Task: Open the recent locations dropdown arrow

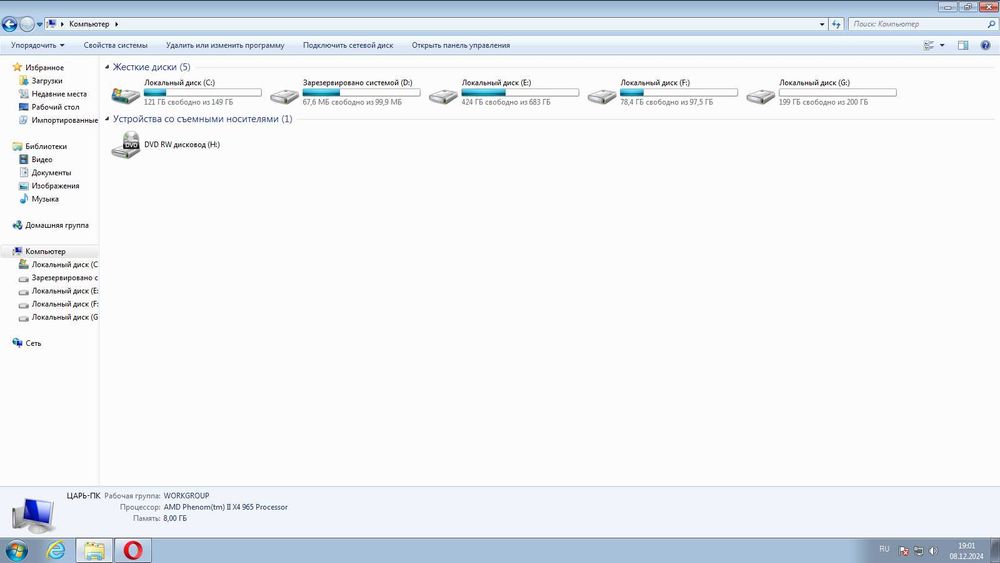Action: [x=40, y=24]
